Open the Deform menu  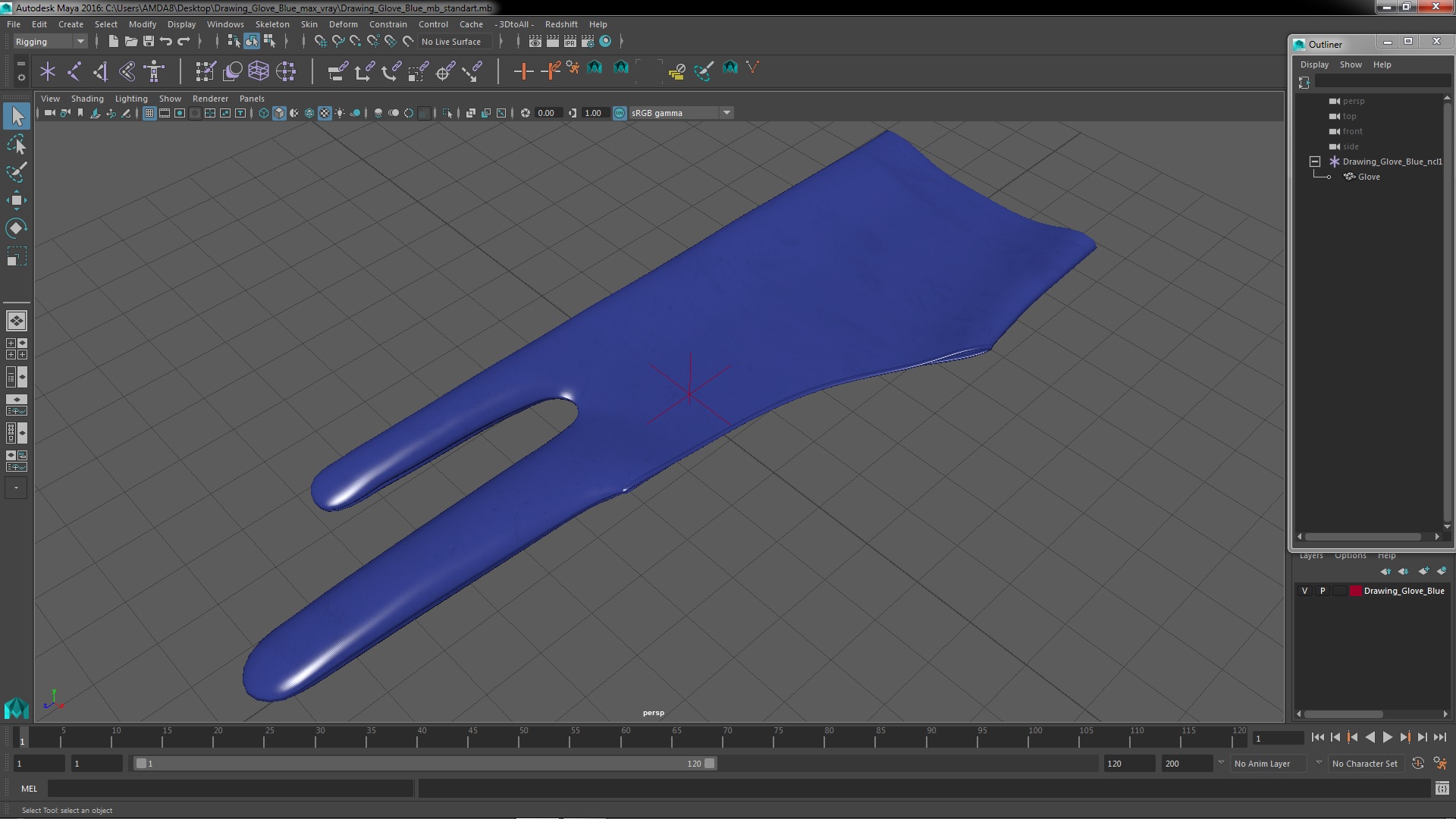click(343, 24)
